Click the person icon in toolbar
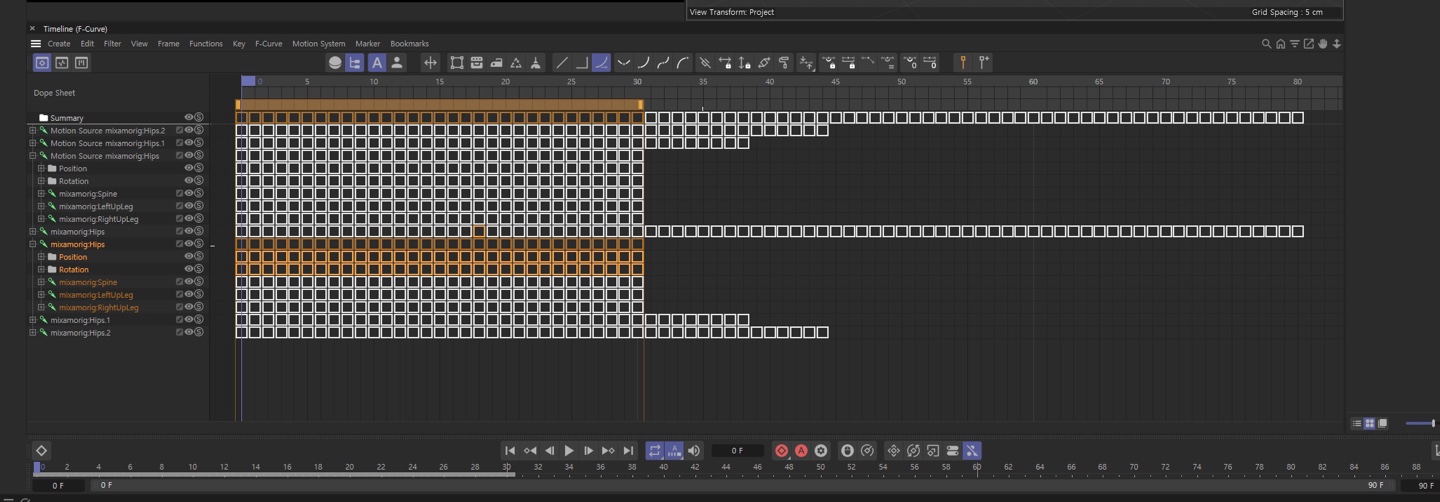 [397, 63]
